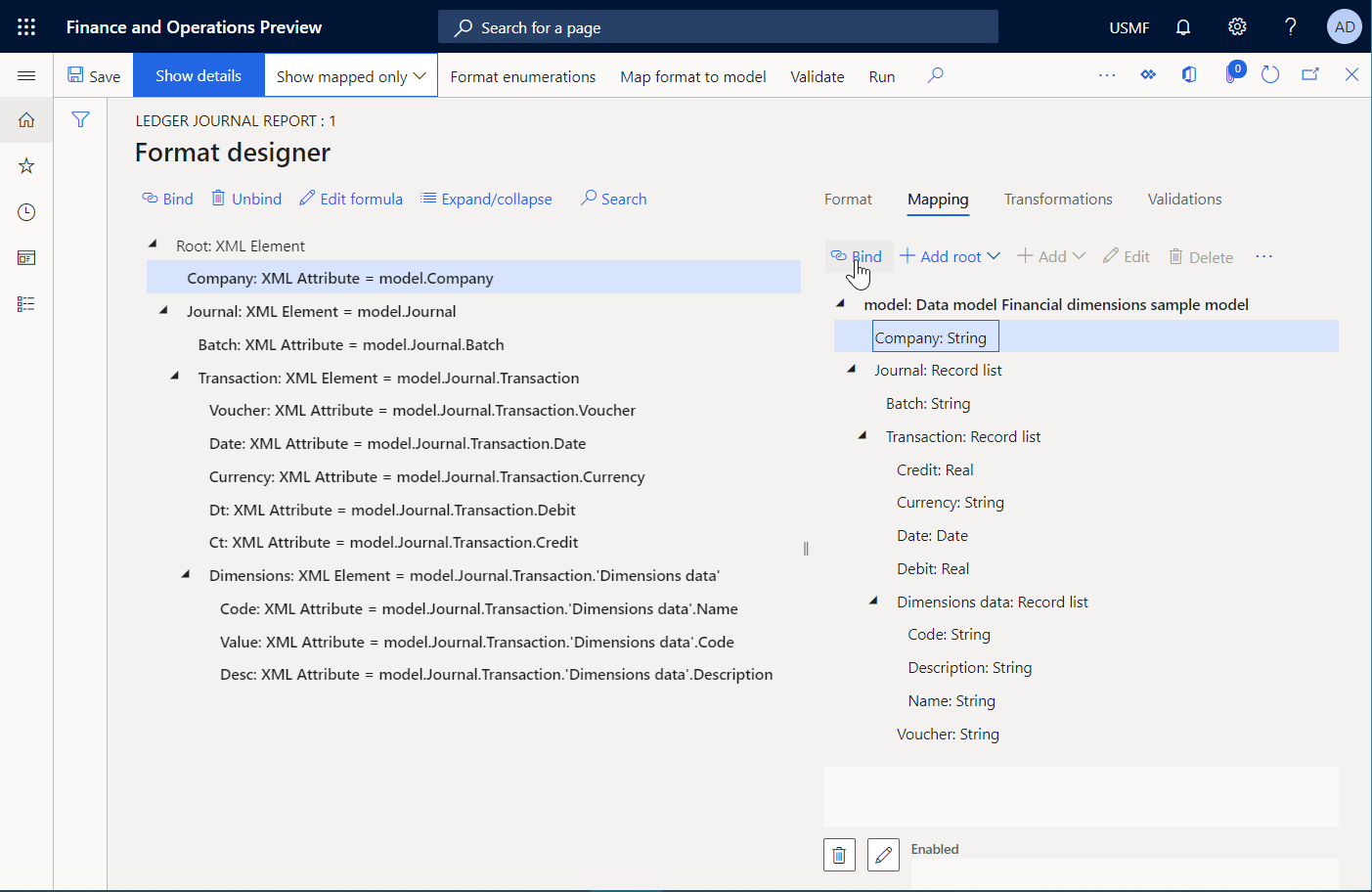The image size is (1372, 892).
Task: Collapse Root: XML Element node
Action: (153, 245)
